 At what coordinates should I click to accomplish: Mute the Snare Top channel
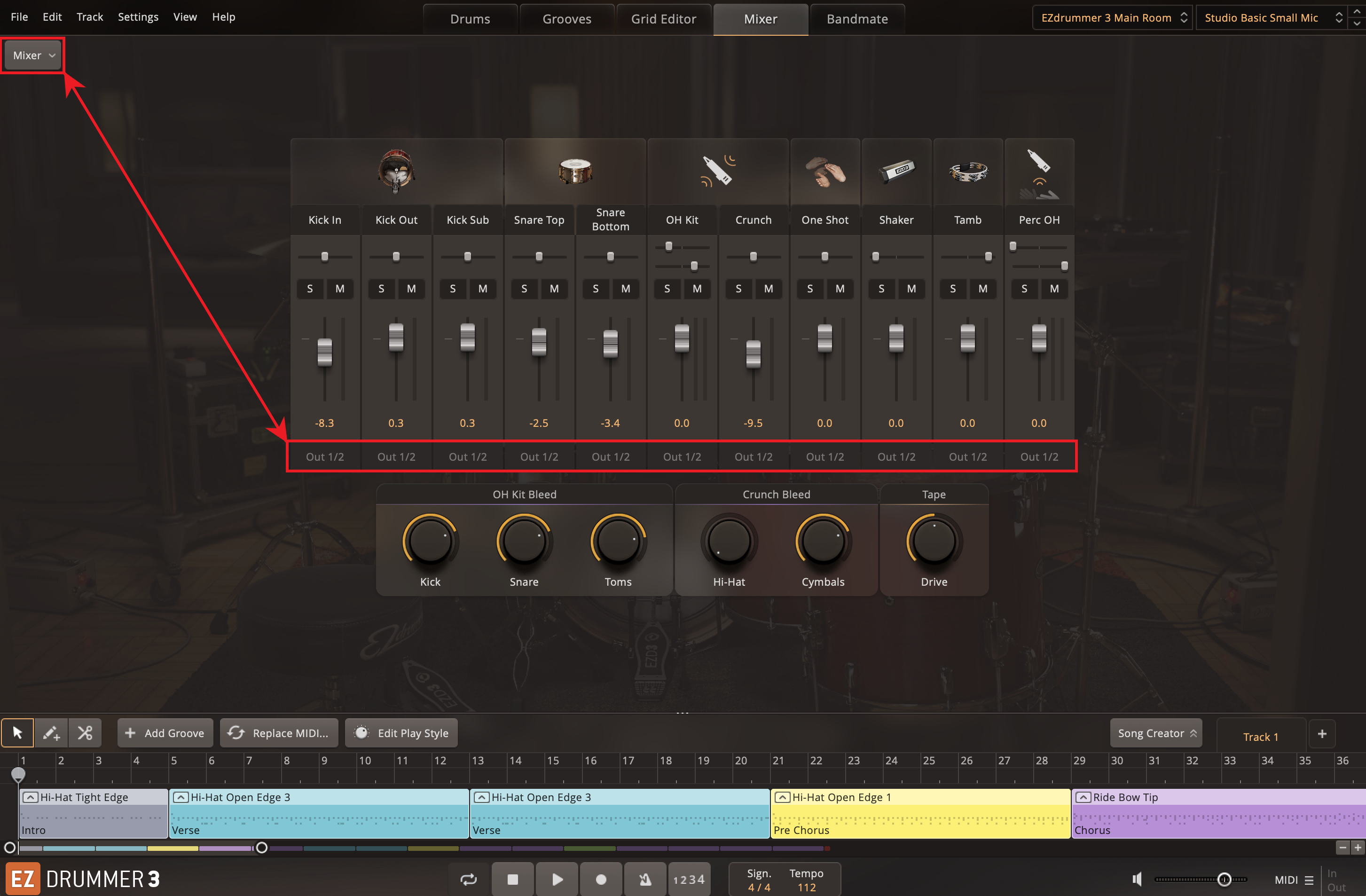pyautogui.click(x=554, y=289)
